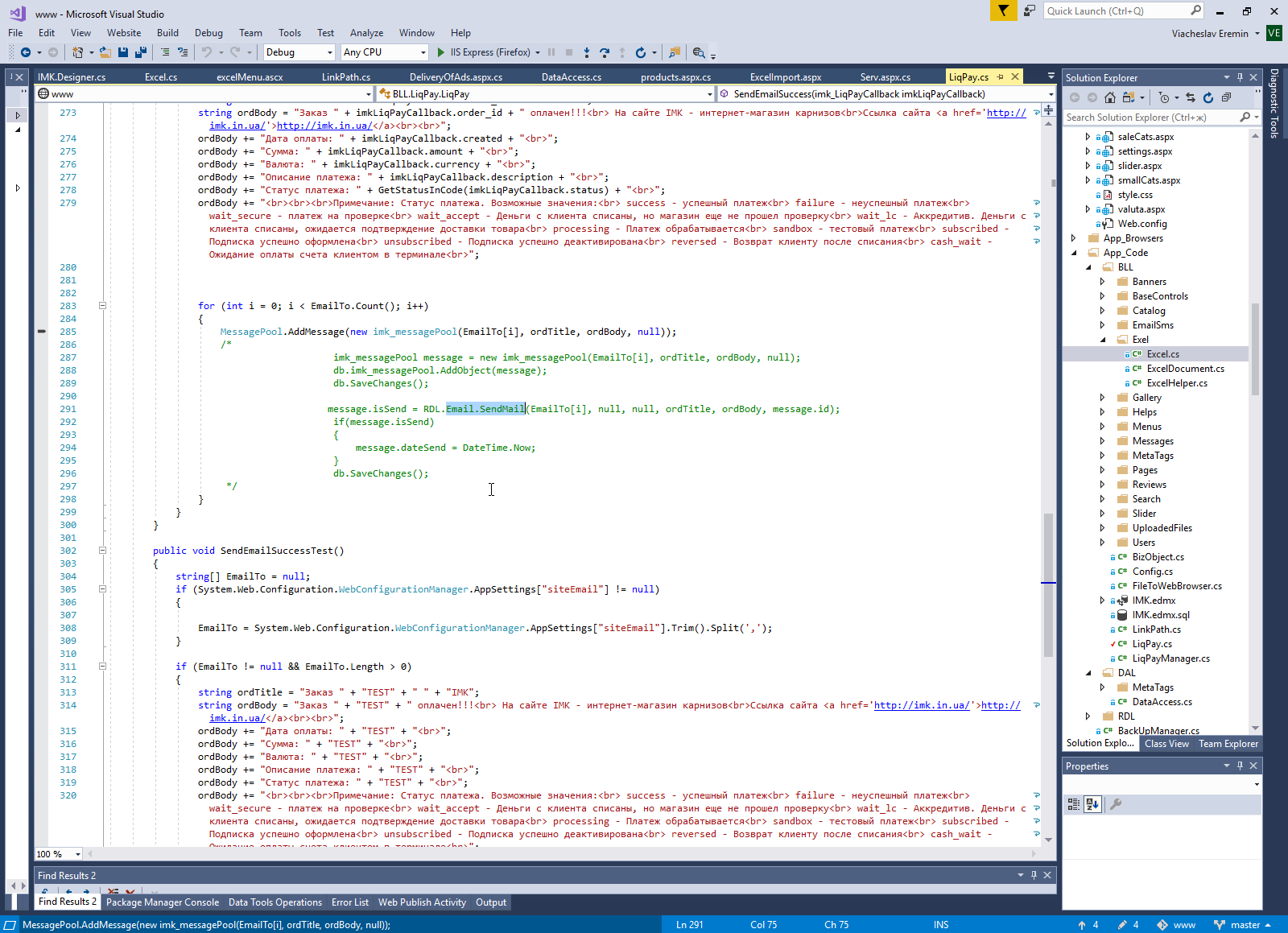Start debugging with the green play icon
1288x933 pixels.
click(x=440, y=52)
